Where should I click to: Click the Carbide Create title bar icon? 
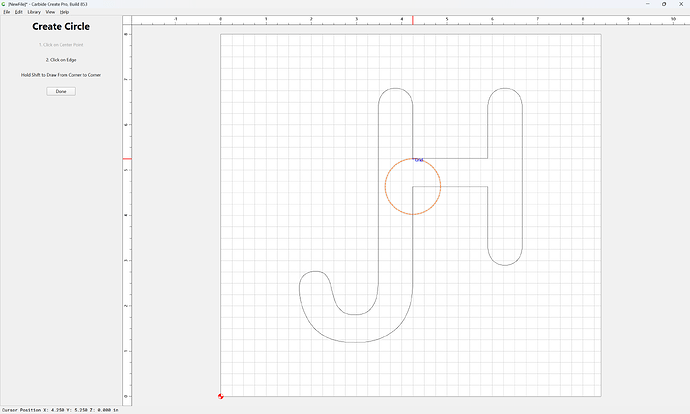tap(4, 4)
